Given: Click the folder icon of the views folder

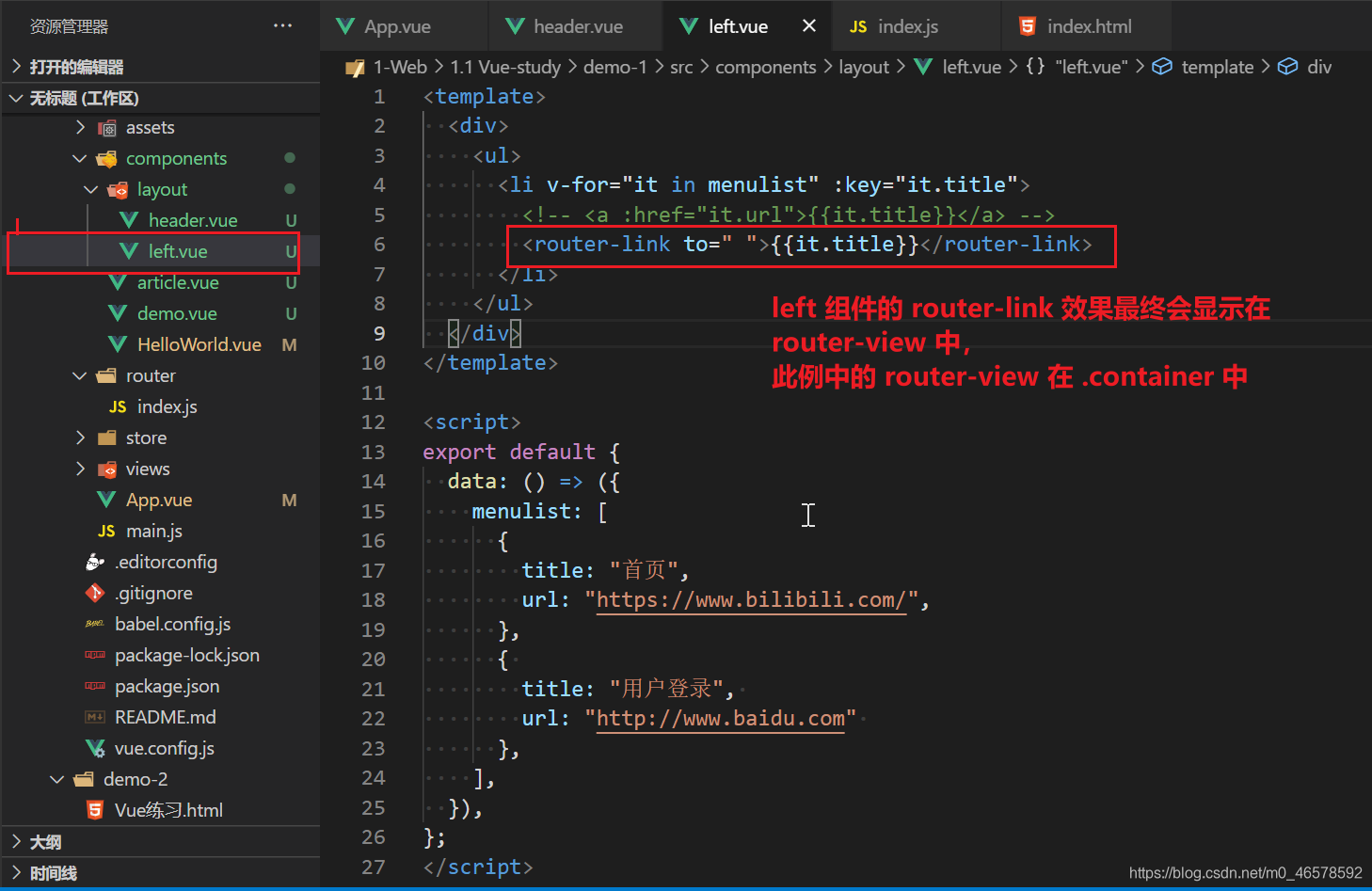Looking at the screenshot, I should (107, 469).
